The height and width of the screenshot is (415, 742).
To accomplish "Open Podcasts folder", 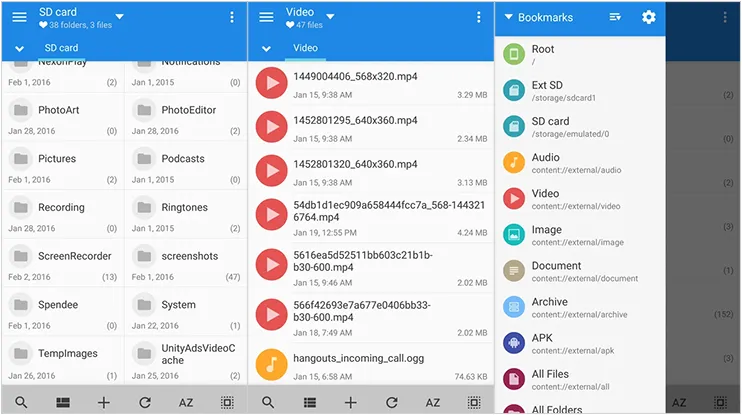I will (186, 166).
